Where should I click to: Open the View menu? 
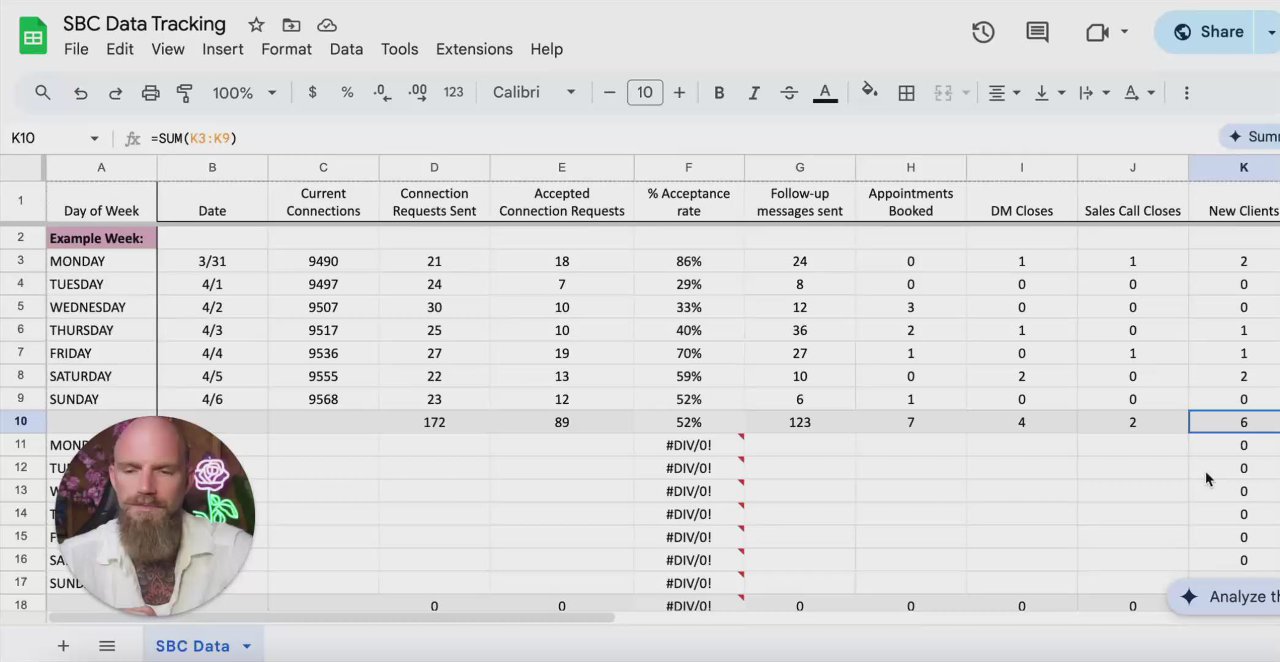[x=168, y=49]
